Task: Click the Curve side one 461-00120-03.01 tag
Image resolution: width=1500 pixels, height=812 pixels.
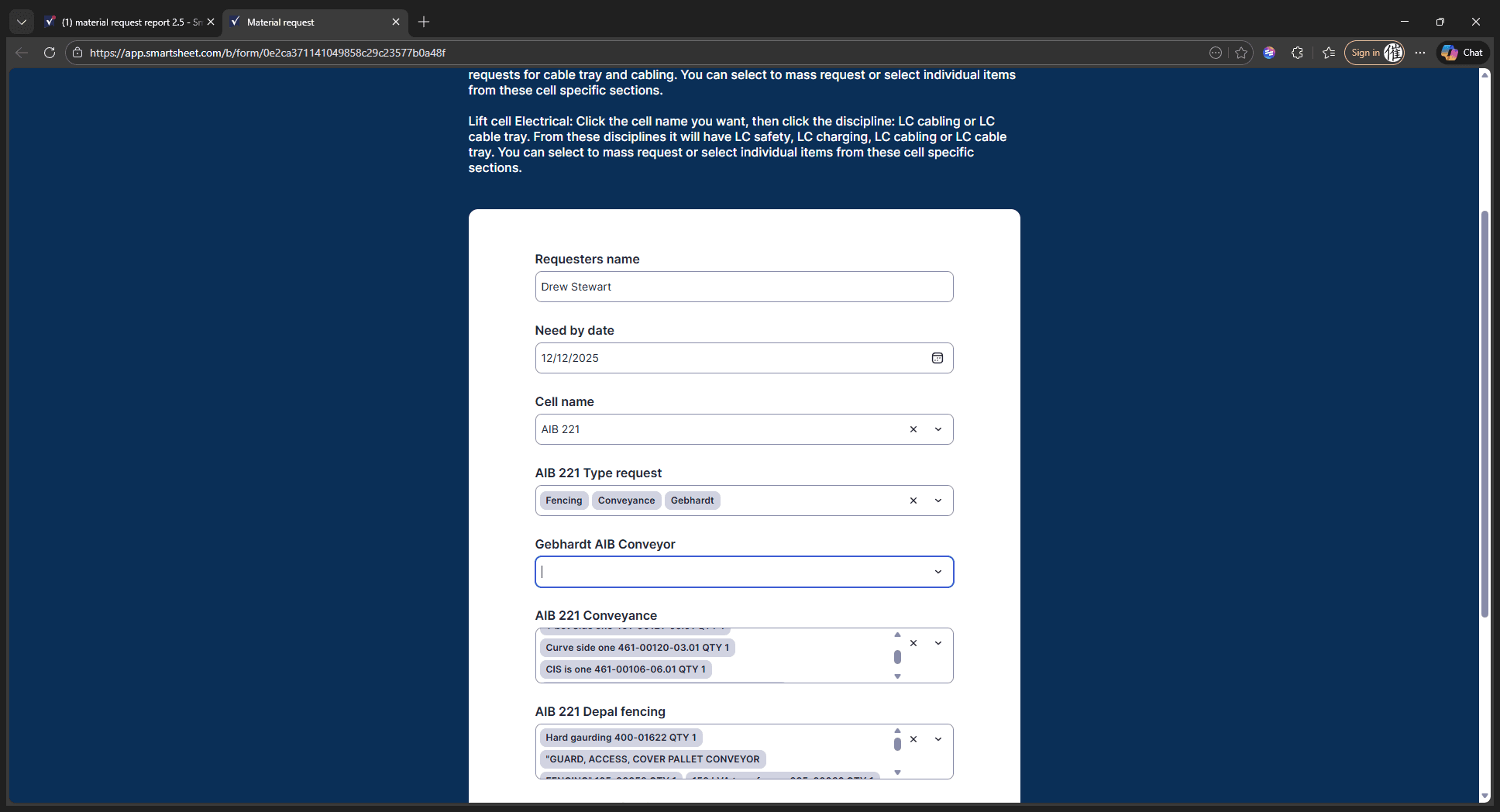Action: tap(637, 648)
